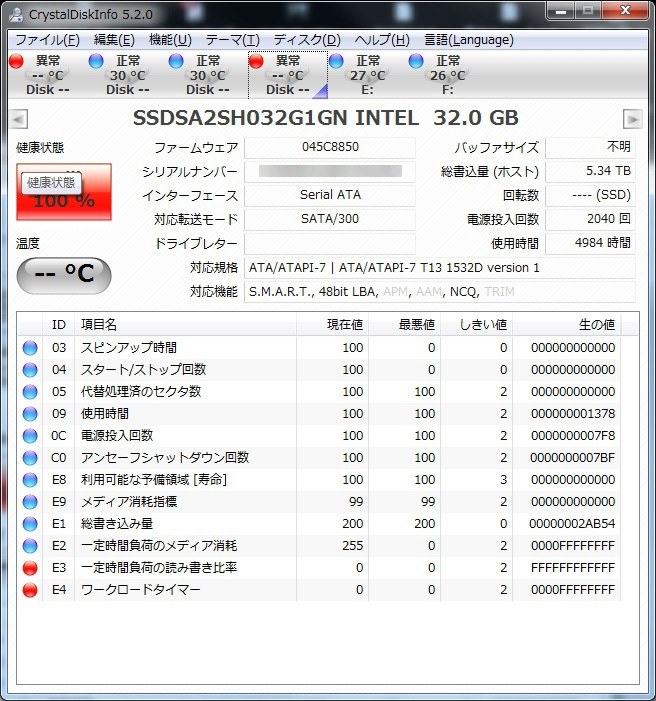Viewport: 656px width, 701px height.
Task: Click blue status icon for row 0C
Action: (30, 435)
